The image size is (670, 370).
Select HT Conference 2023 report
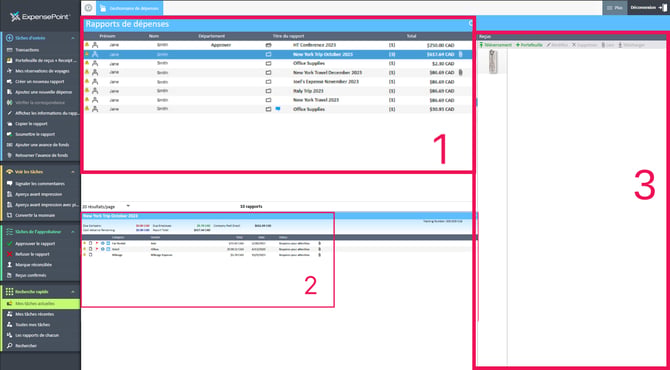coord(314,45)
